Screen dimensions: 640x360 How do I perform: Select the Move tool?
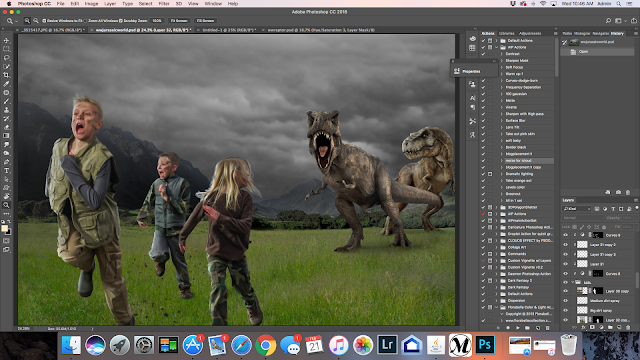point(7,40)
